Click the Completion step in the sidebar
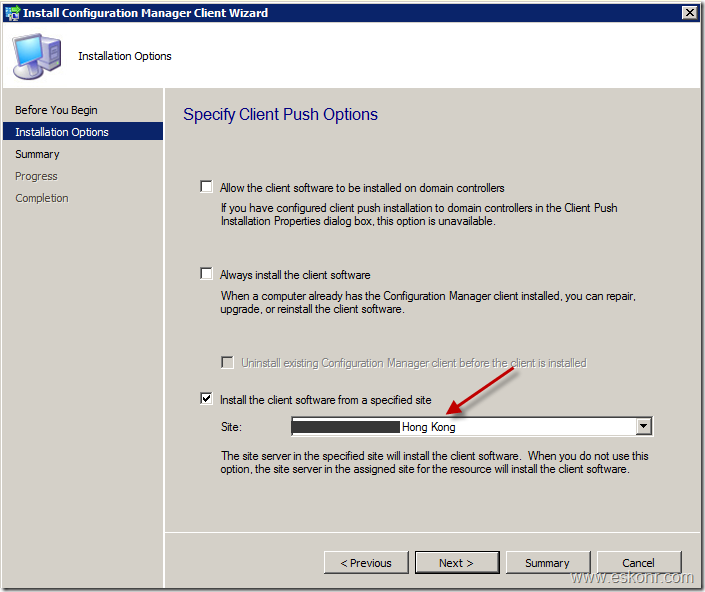Image resolution: width=705 pixels, height=592 pixels. (42, 198)
